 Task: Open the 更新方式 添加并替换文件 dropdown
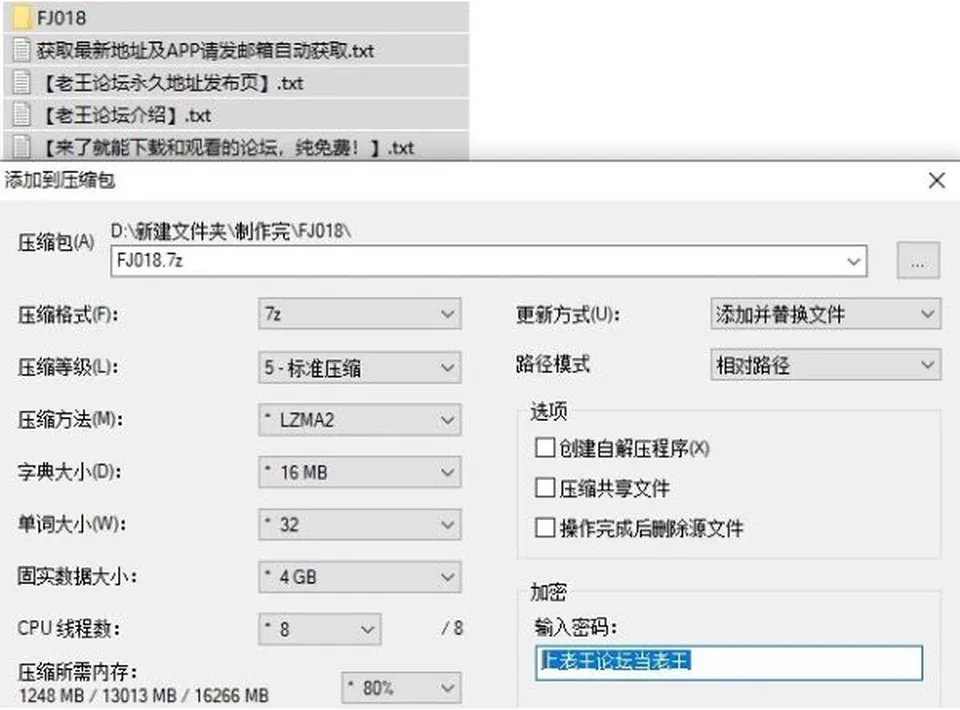pos(825,314)
